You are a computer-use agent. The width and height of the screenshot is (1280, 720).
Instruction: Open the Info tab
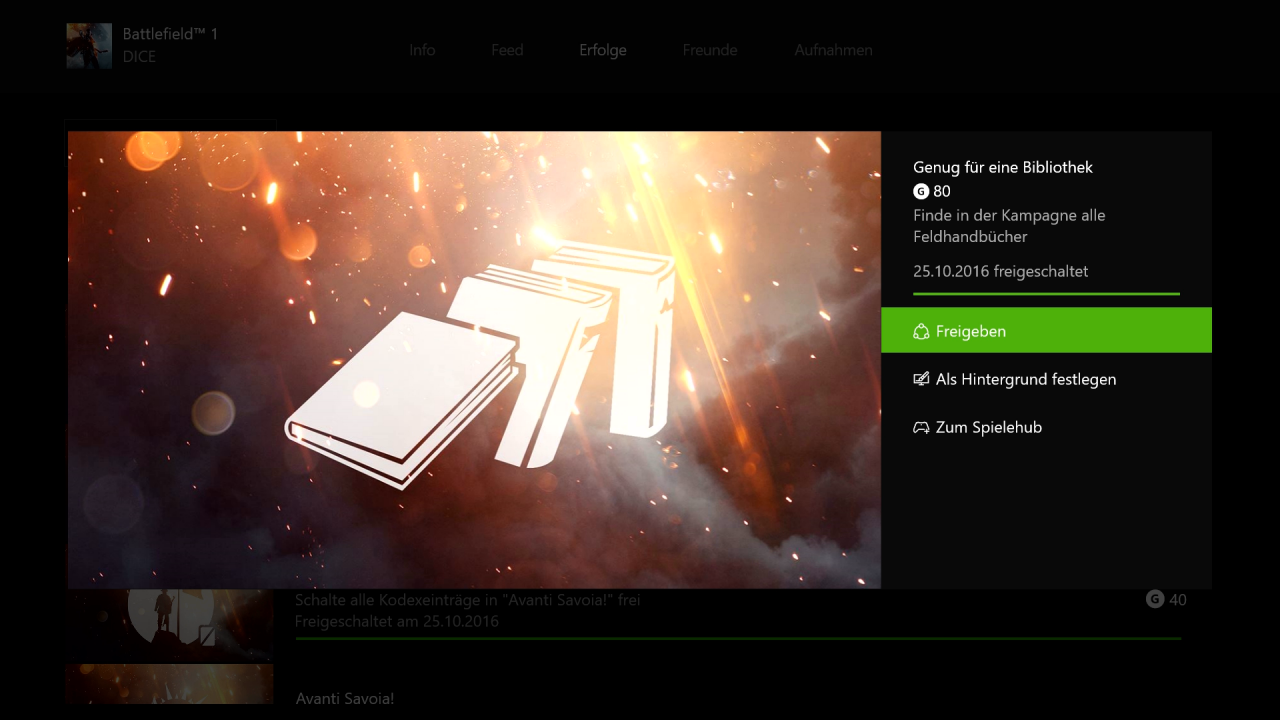pyautogui.click(x=422, y=50)
